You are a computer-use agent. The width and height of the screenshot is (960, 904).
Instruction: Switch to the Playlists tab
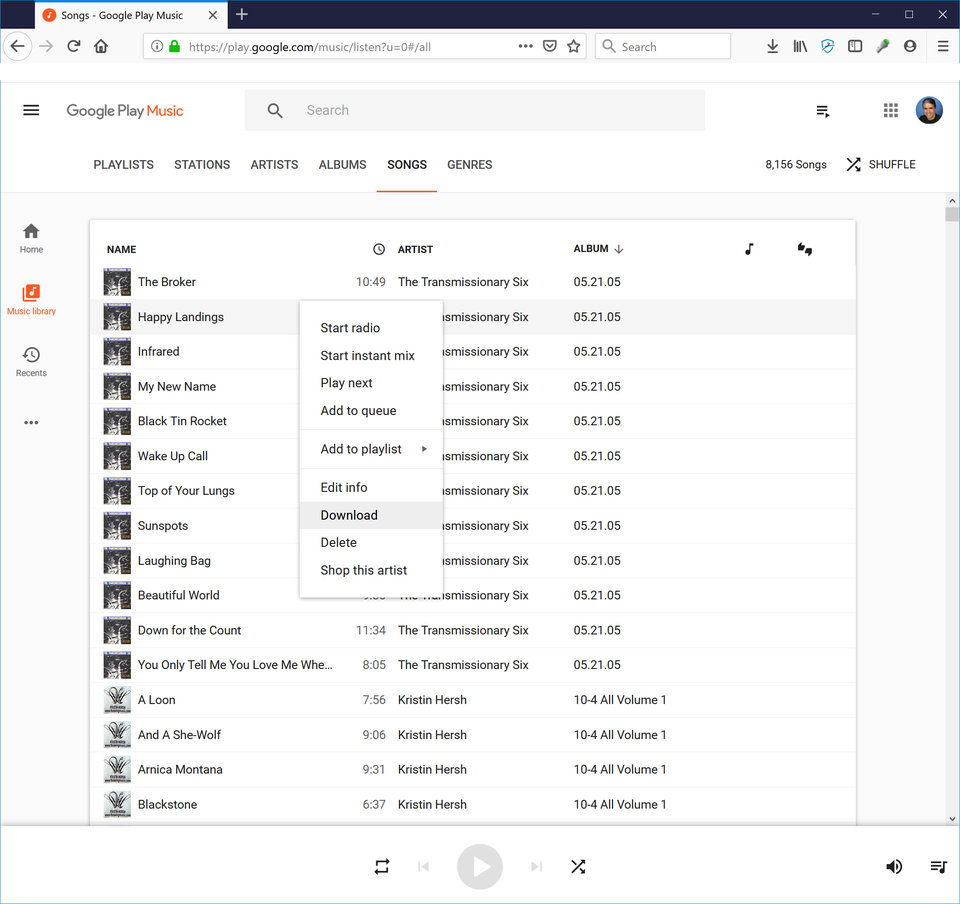[124, 165]
